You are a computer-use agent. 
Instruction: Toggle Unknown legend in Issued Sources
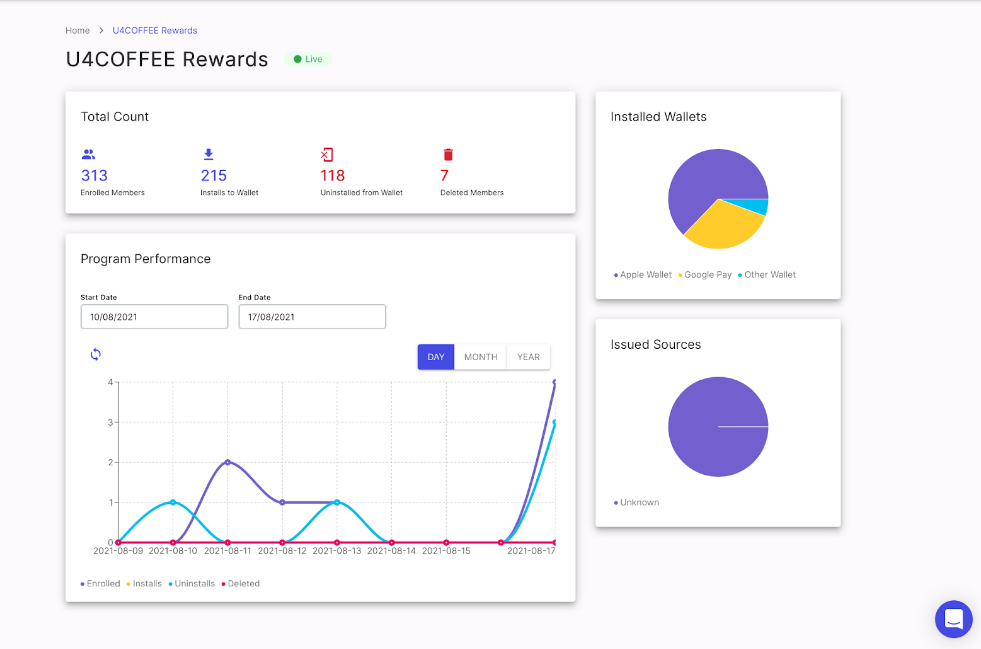coord(636,503)
